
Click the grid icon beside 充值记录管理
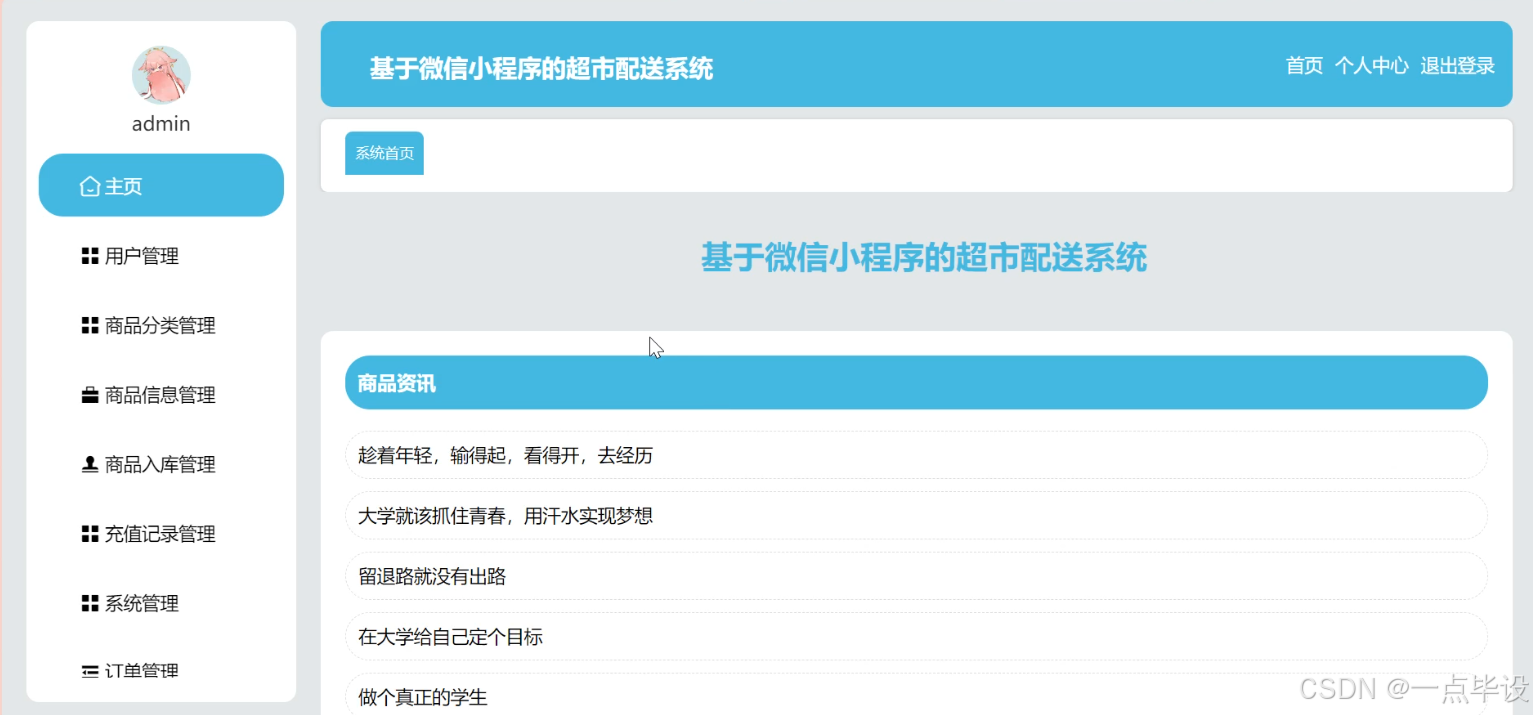[x=90, y=534]
